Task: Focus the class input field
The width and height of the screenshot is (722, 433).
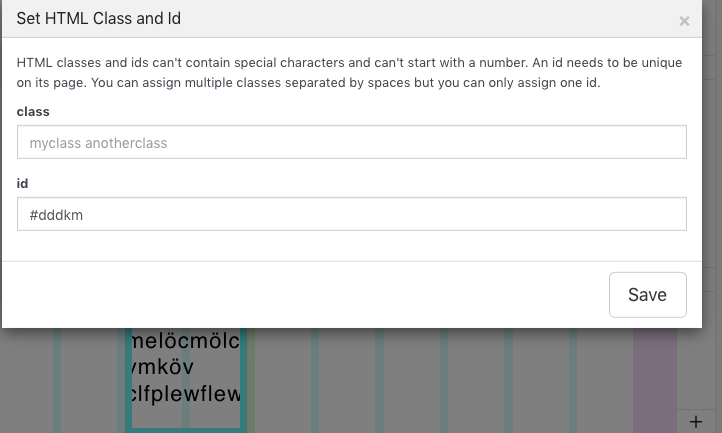Action: [351, 143]
